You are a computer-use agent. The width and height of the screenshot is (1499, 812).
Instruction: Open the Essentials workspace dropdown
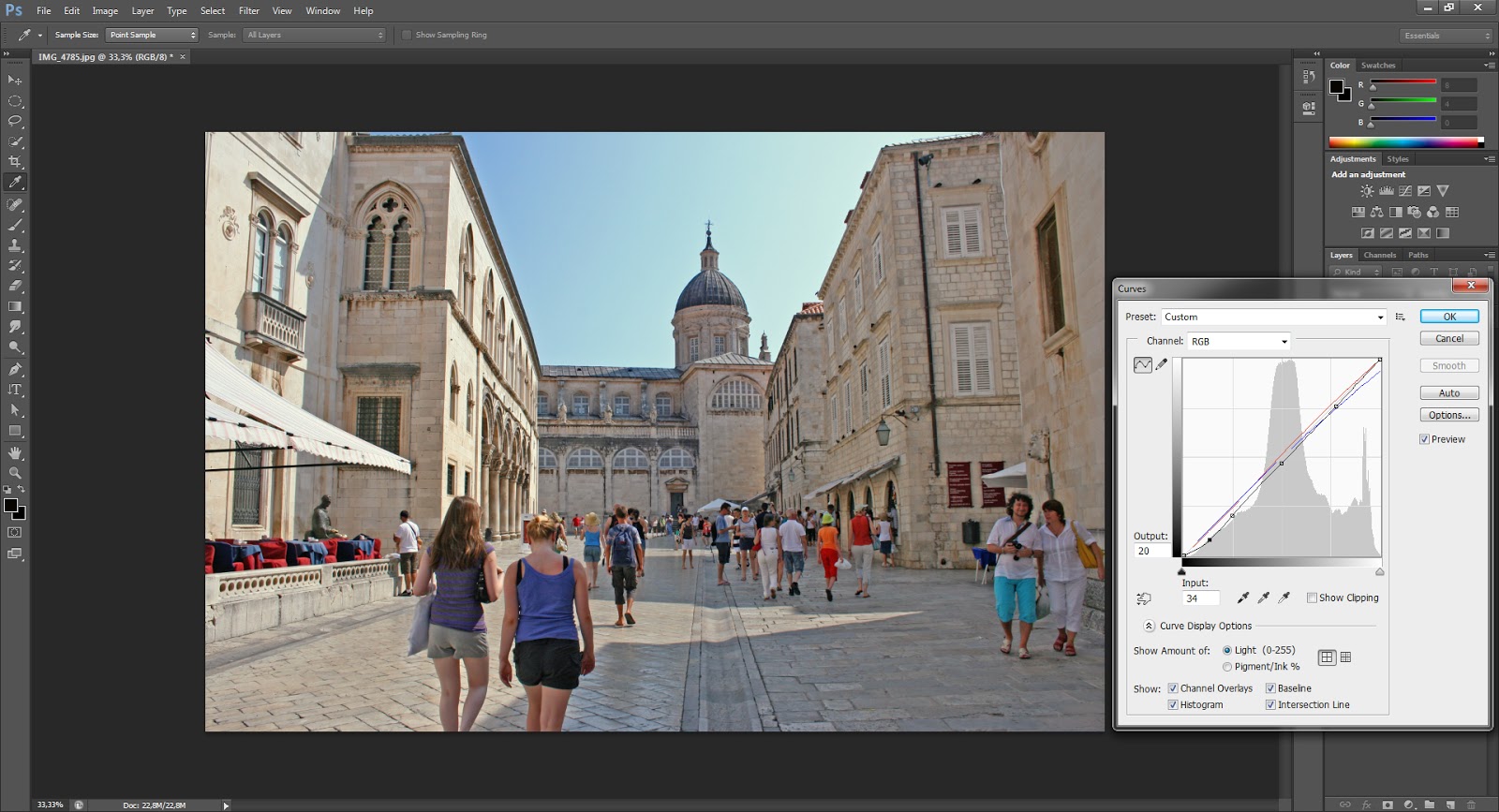[x=1447, y=36]
